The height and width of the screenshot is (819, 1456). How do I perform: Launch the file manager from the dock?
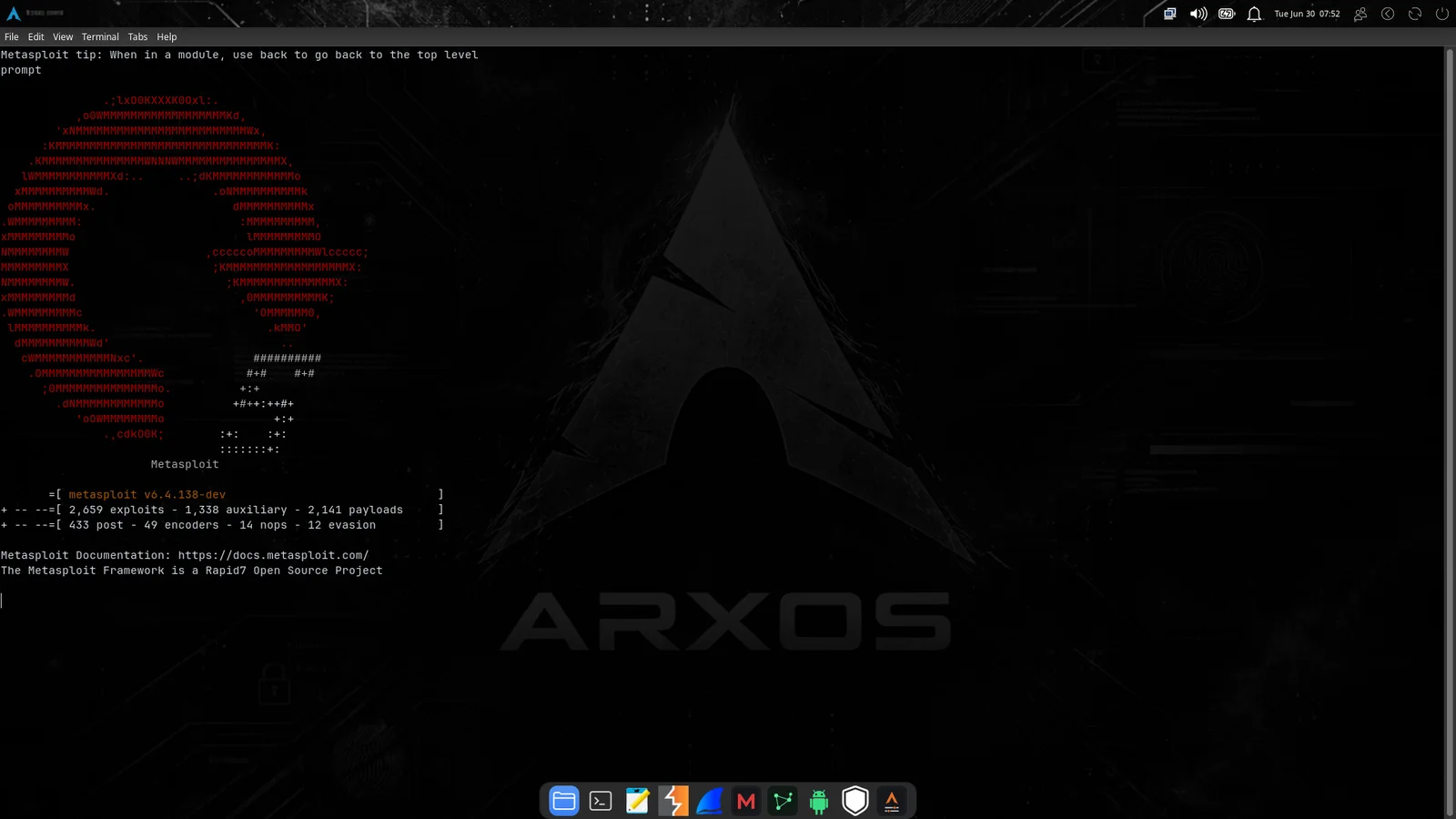(564, 801)
